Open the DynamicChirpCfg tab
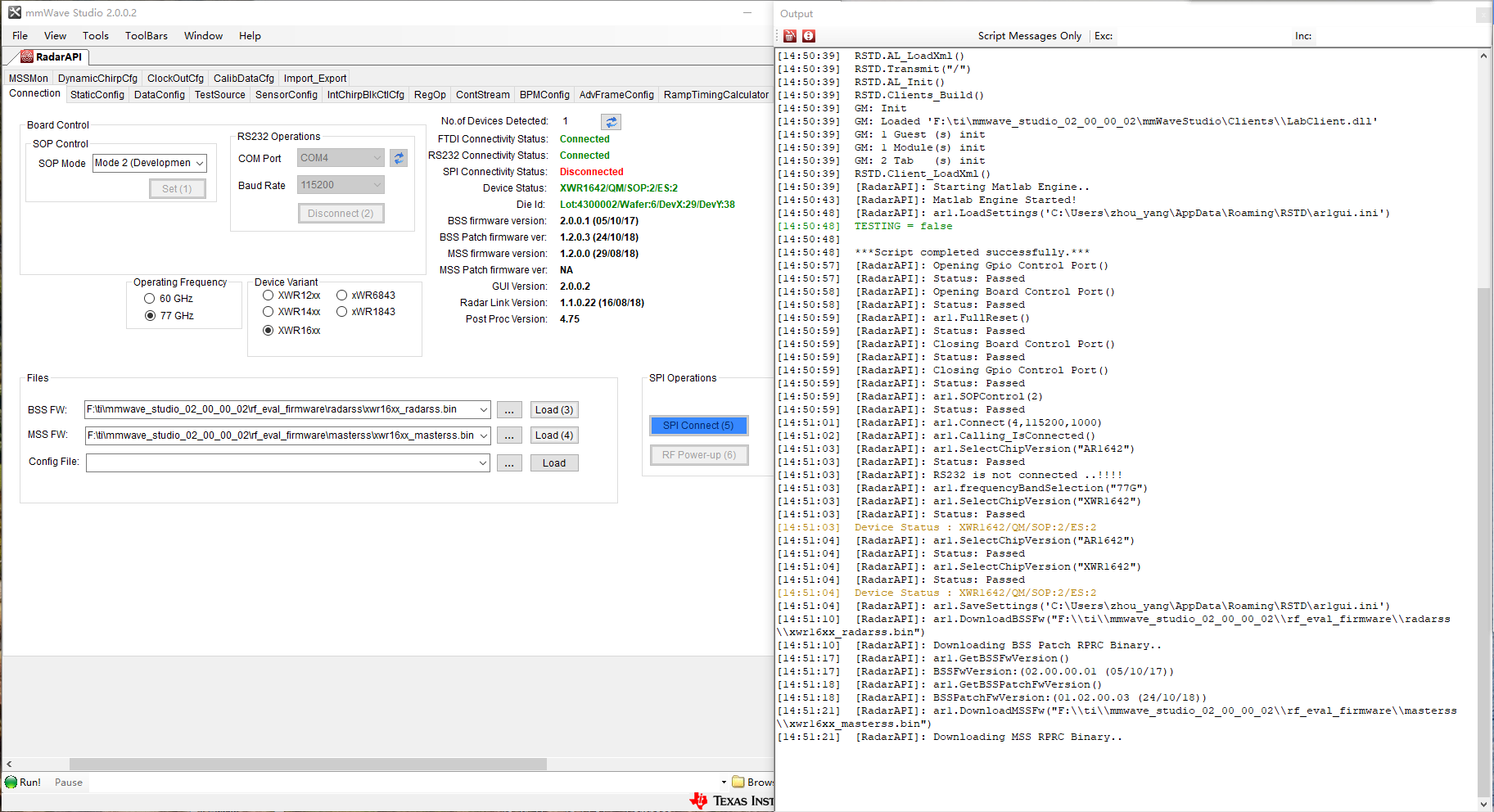 coord(98,79)
